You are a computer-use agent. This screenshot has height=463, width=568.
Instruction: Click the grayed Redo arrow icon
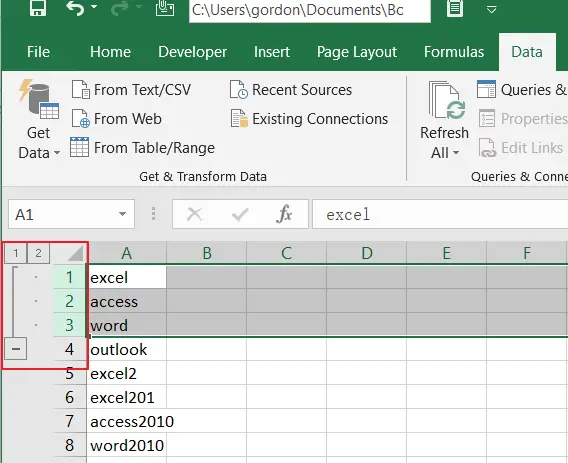(x=120, y=8)
